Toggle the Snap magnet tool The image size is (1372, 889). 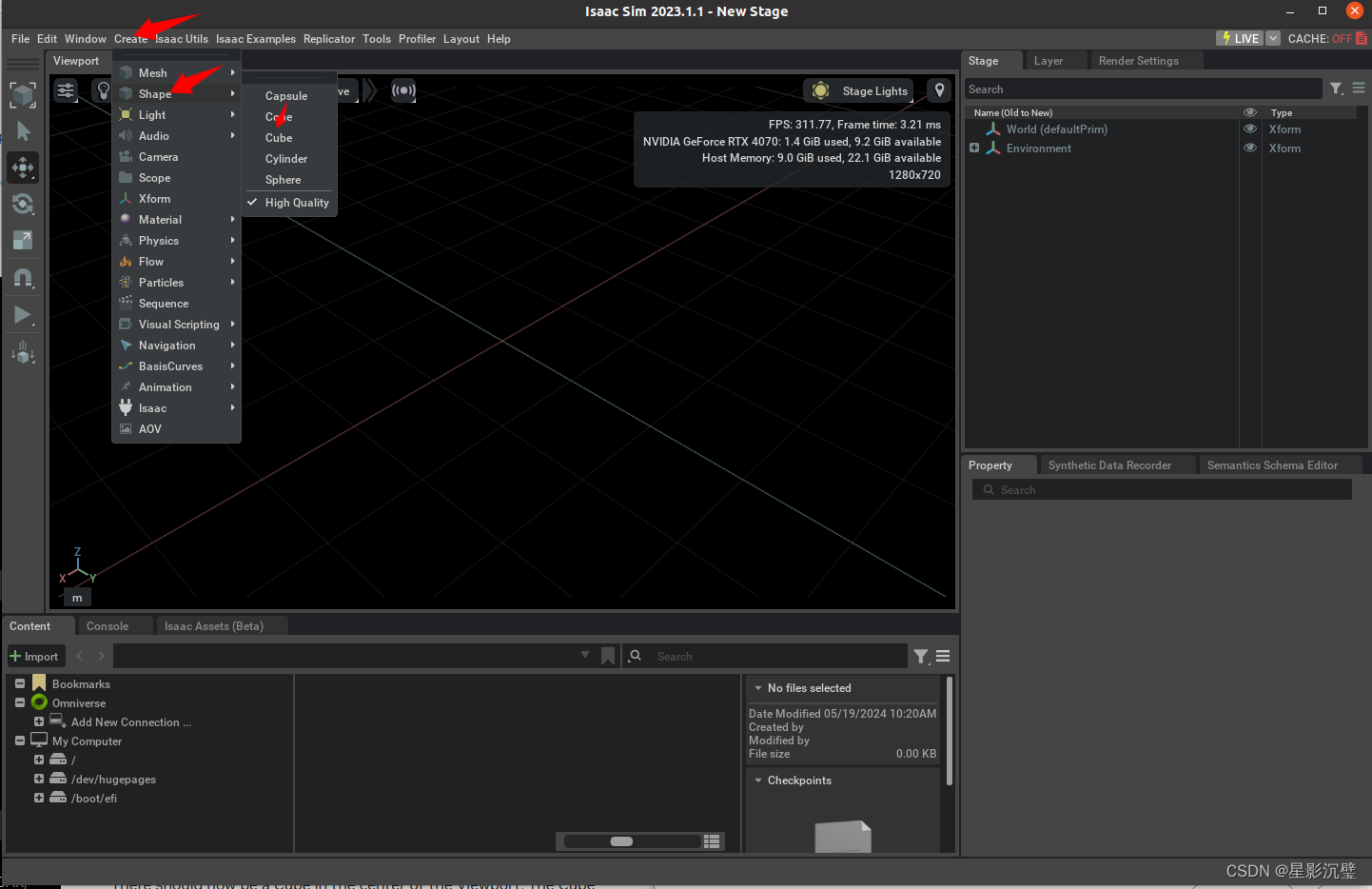[x=23, y=278]
